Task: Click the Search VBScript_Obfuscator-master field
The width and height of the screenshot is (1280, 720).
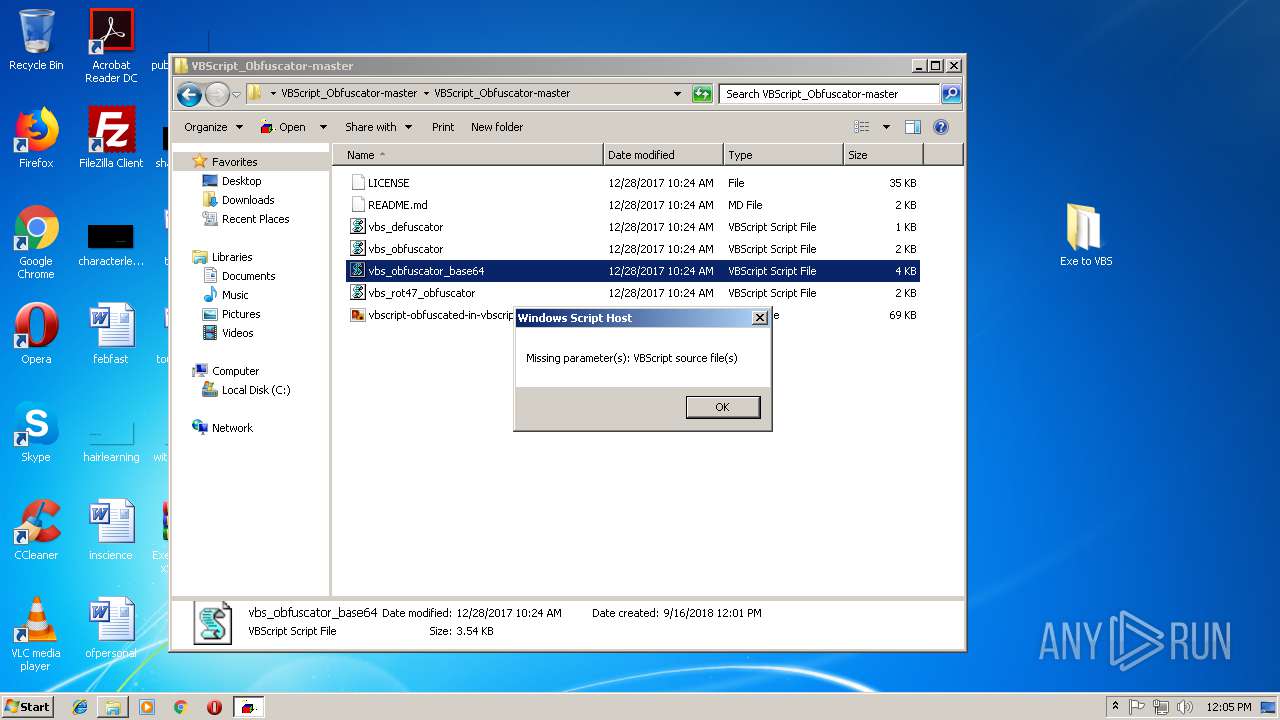Action: coord(829,94)
